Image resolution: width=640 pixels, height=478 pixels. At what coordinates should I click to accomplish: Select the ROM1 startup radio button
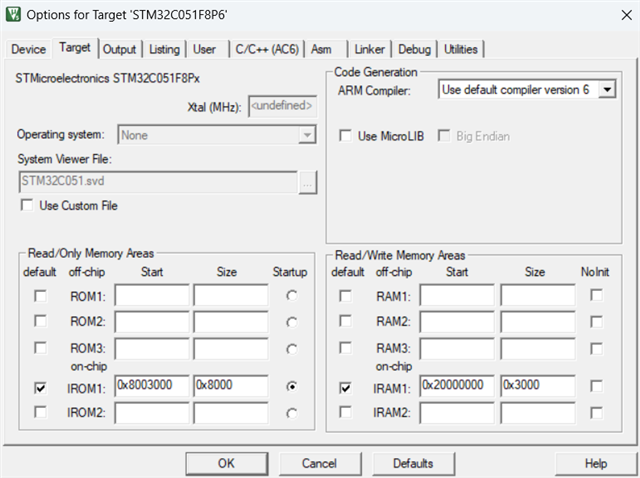coord(291,296)
